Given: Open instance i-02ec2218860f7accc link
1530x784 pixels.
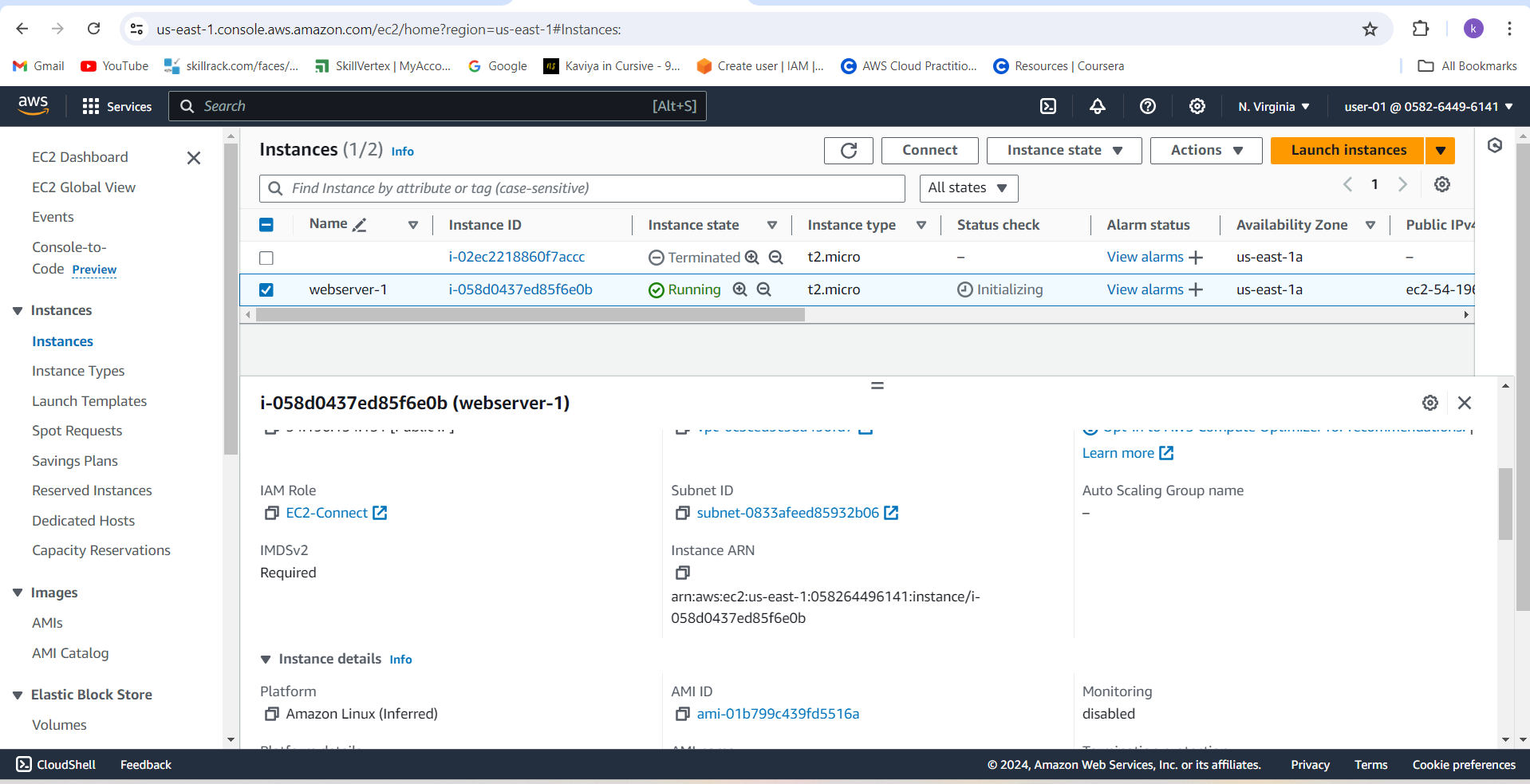Looking at the screenshot, I should point(516,257).
